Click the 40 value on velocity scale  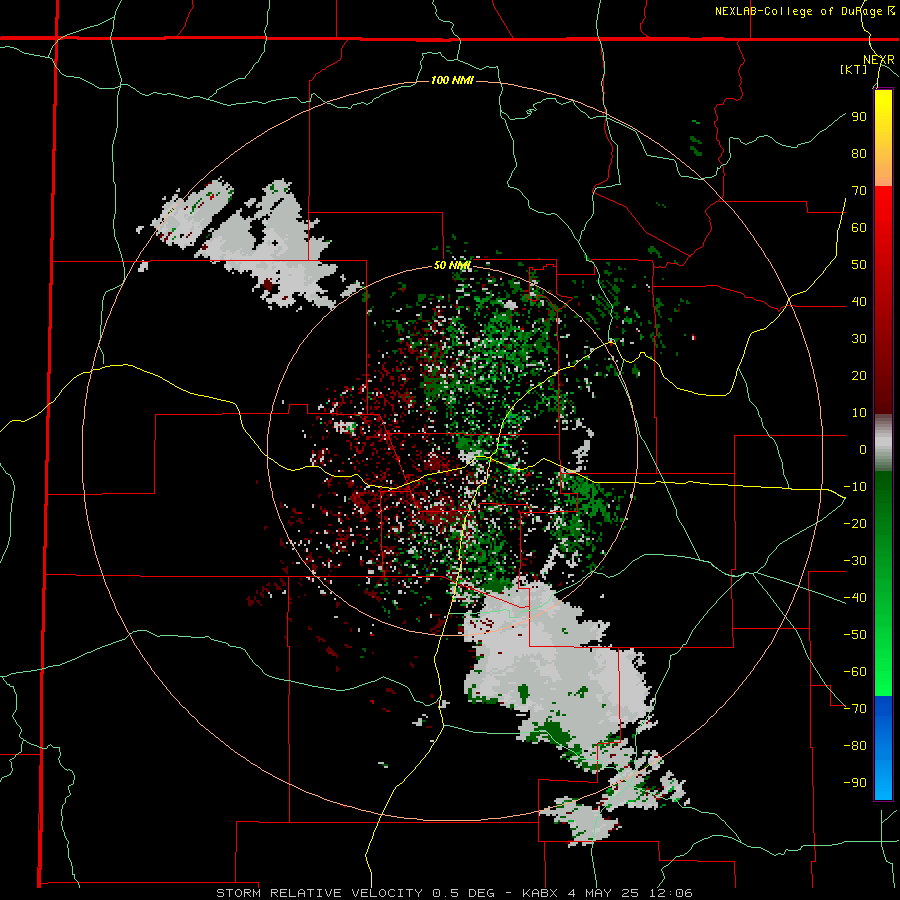click(859, 302)
